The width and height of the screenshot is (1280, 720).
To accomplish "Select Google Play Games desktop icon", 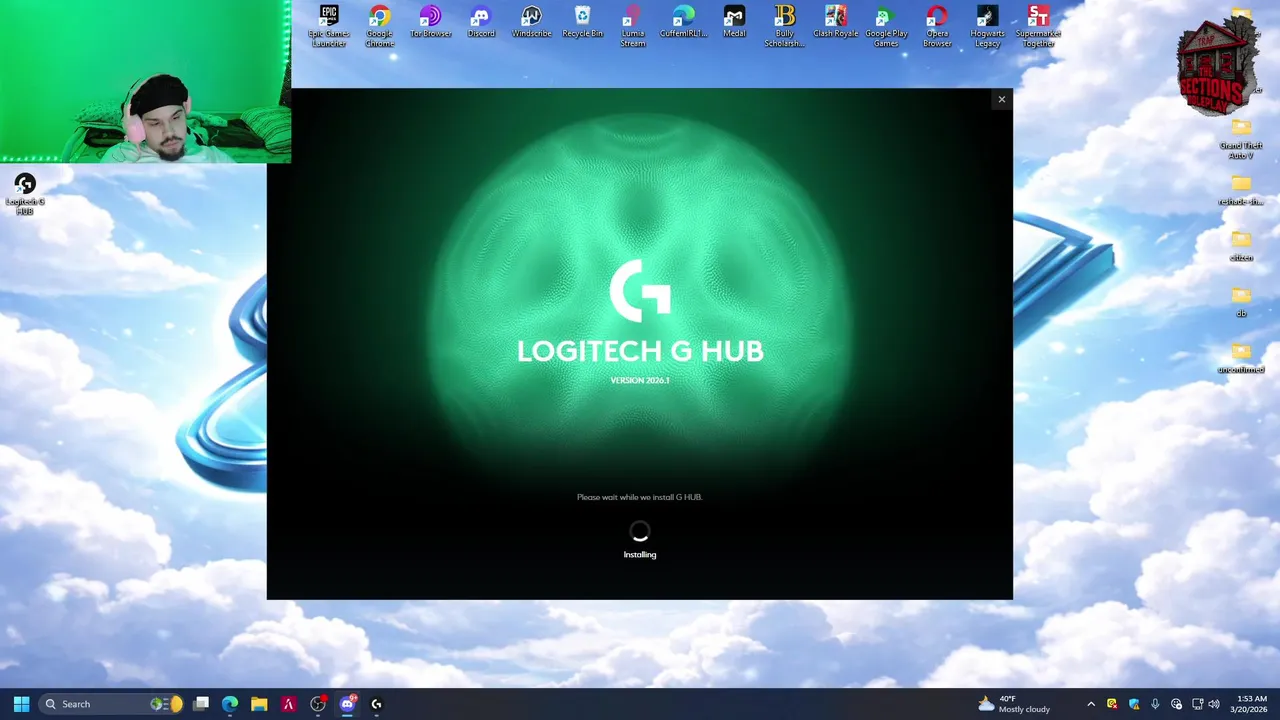I will [886, 26].
